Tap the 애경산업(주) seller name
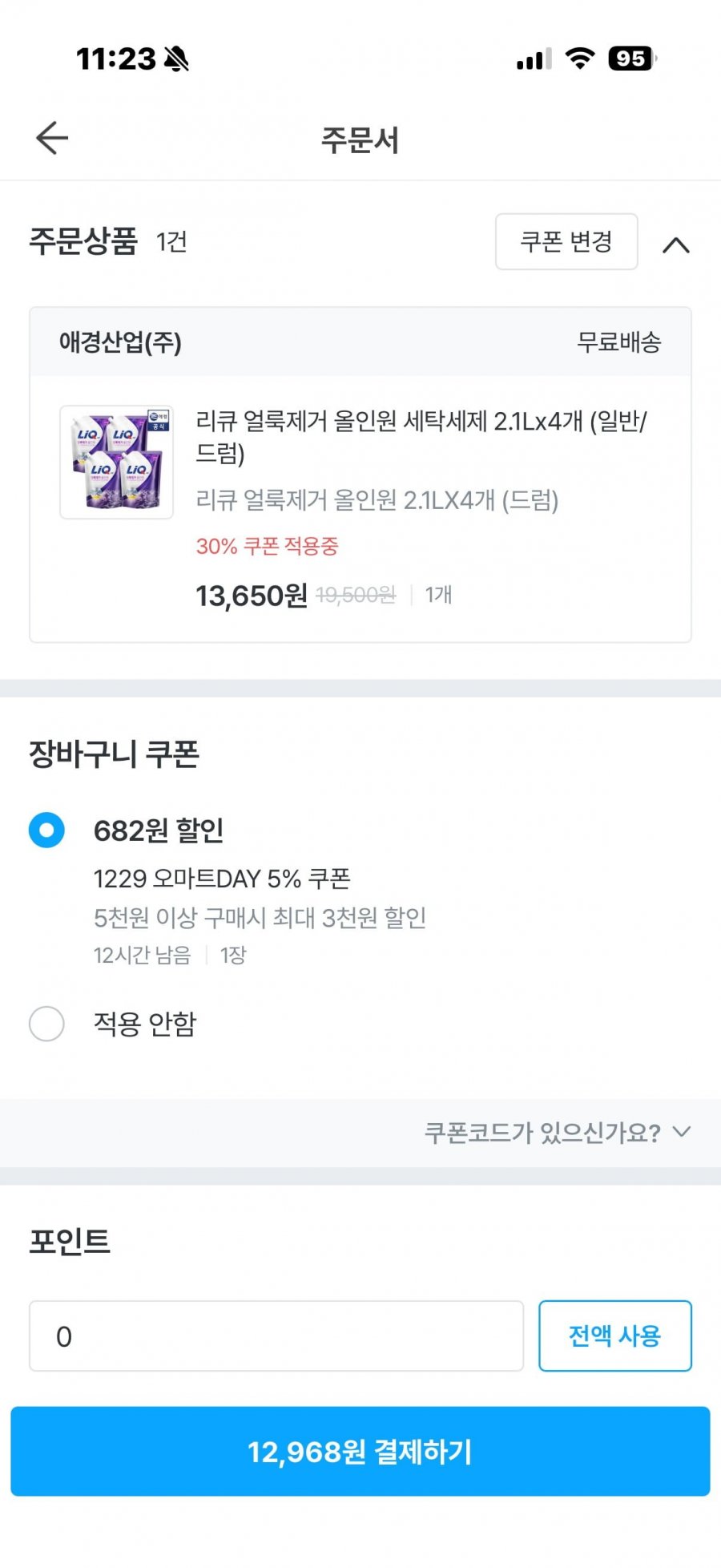Viewport: 721px width, 1568px height. (x=120, y=342)
